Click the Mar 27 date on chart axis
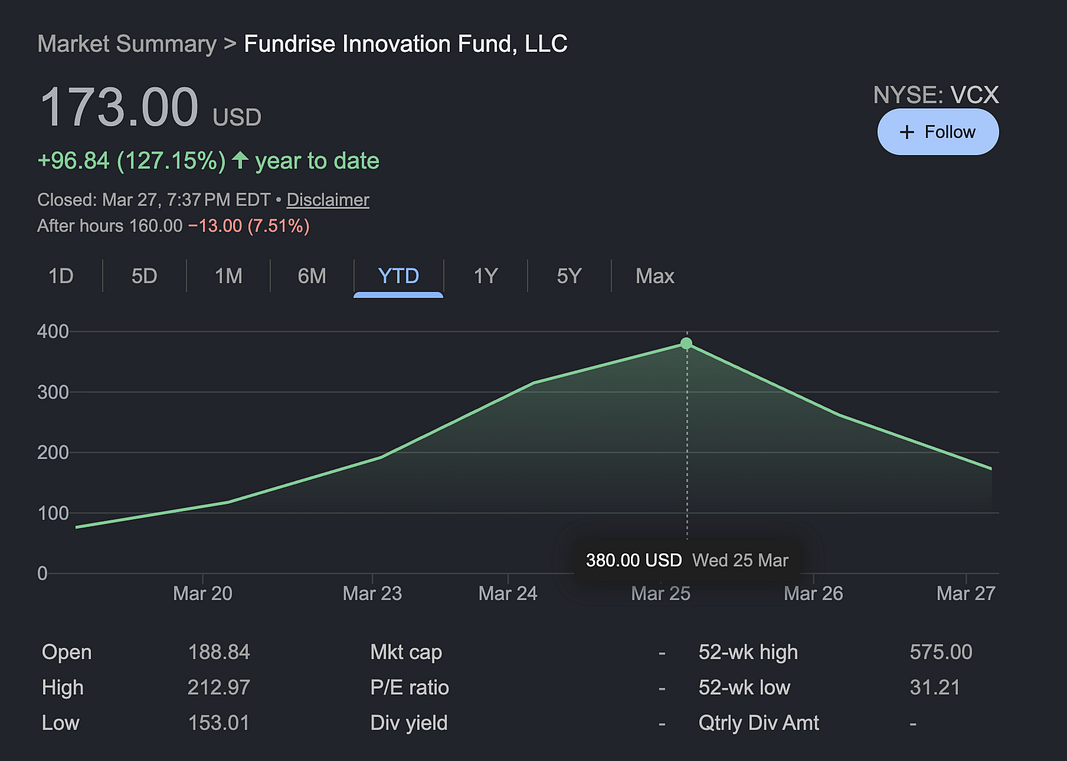The image size is (1067, 761). click(x=966, y=594)
